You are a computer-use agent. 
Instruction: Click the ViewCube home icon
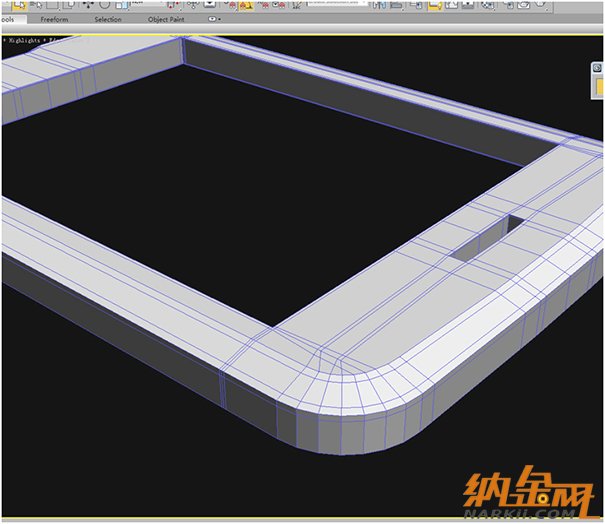(596, 66)
